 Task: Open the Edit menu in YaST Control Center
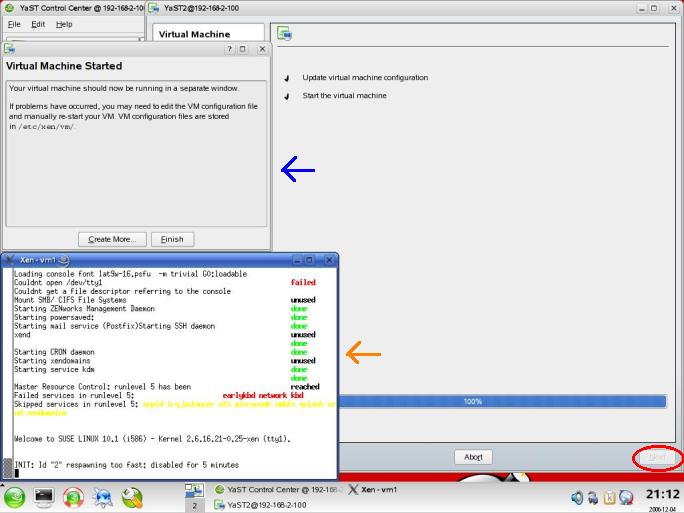(38, 24)
